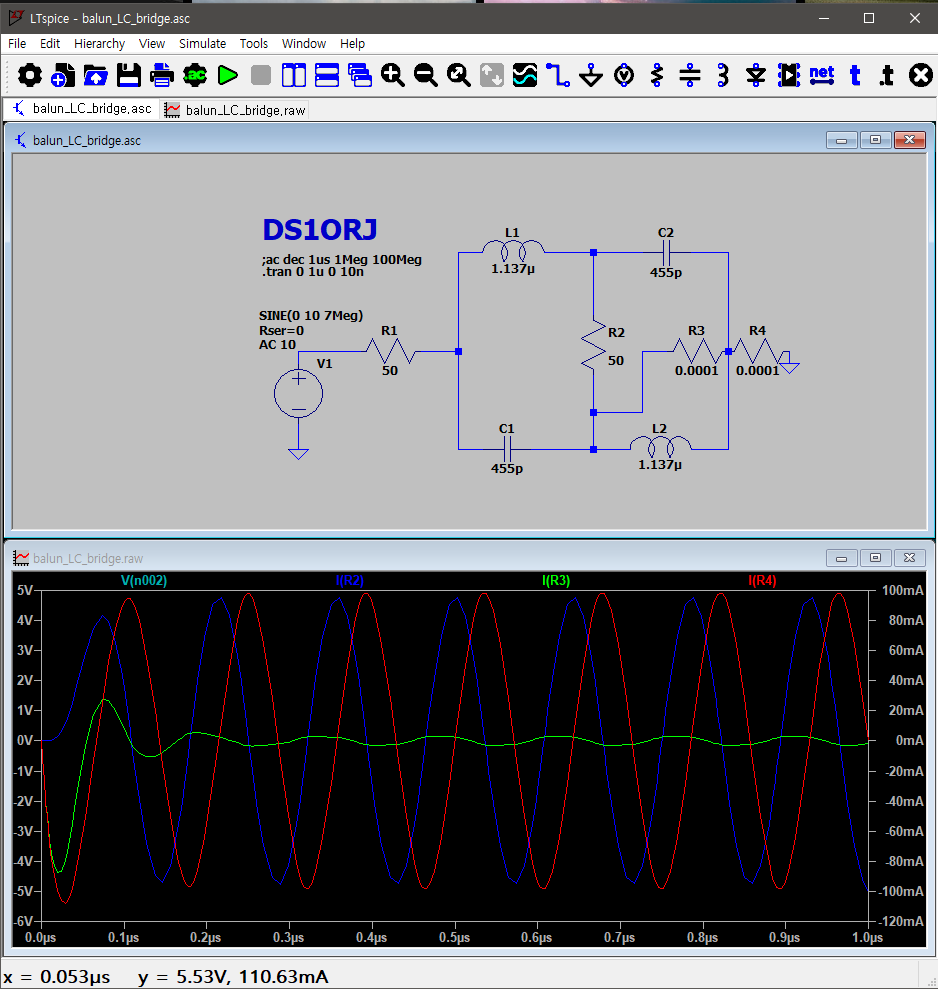Select inductor L2 in schematic
Screen dimensions: 938x989
click(660, 447)
